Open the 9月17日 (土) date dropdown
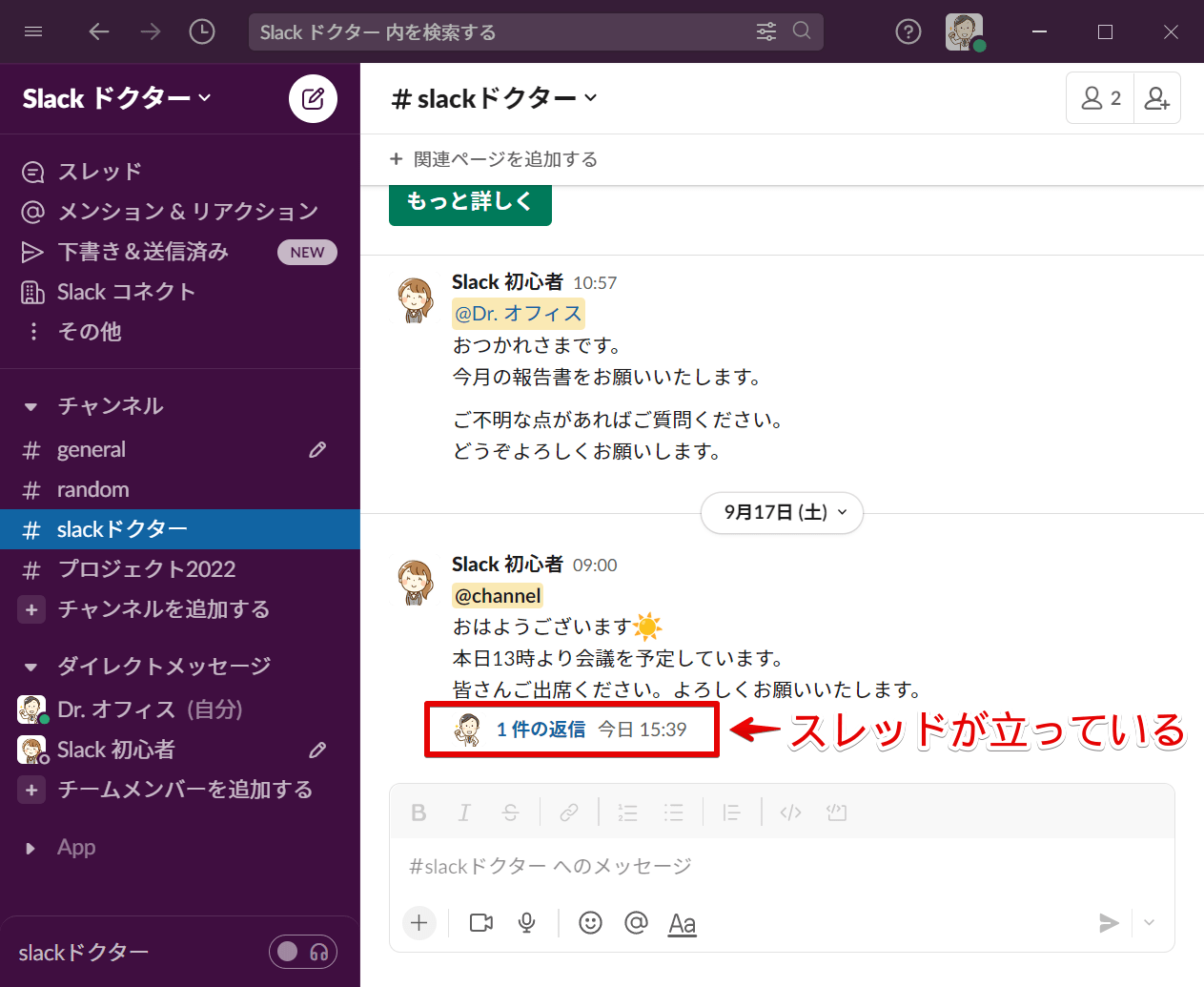This screenshot has height=987, width=1204. pyautogui.click(x=783, y=512)
